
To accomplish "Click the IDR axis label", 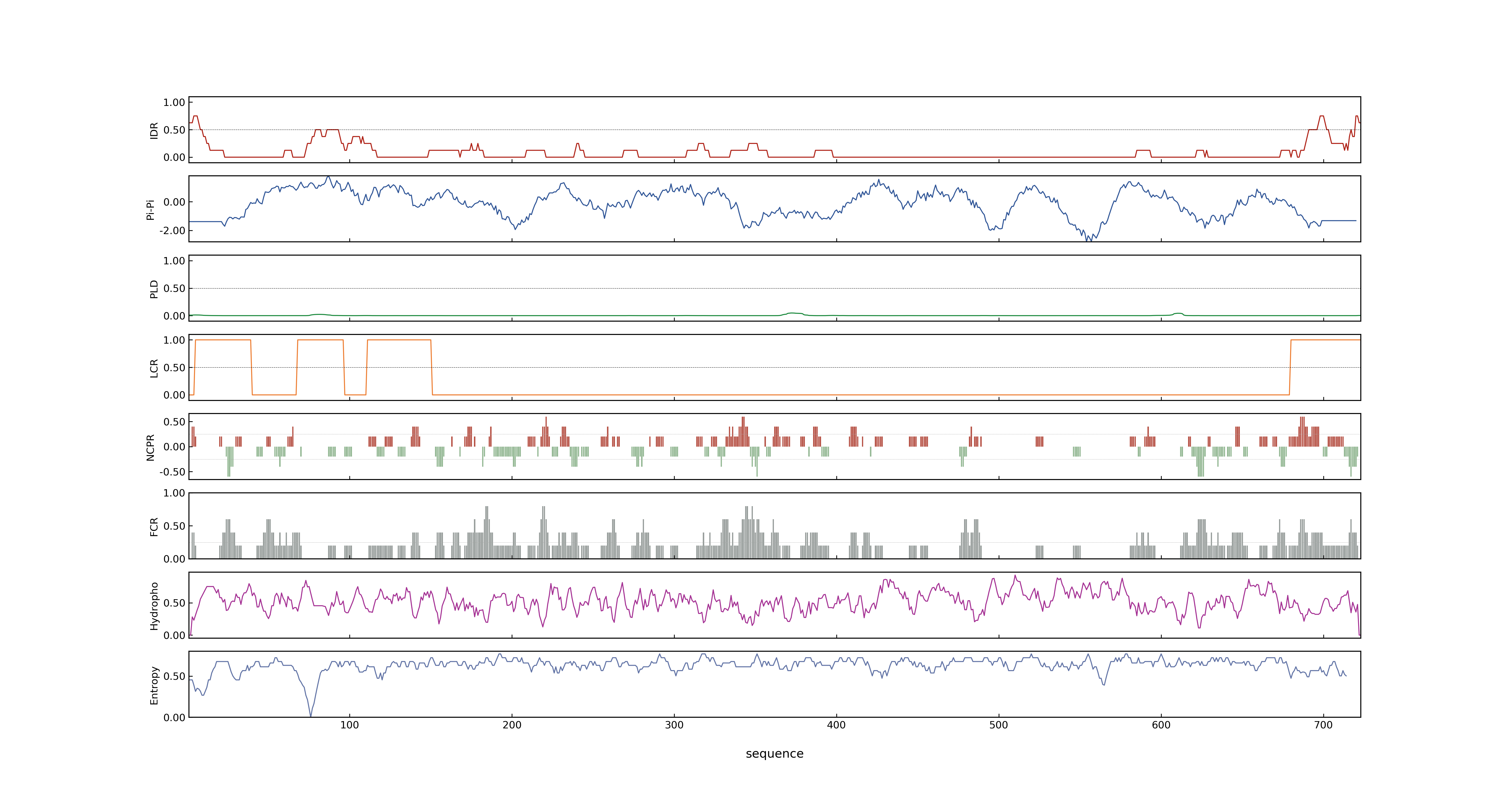I will pos(154,130).
